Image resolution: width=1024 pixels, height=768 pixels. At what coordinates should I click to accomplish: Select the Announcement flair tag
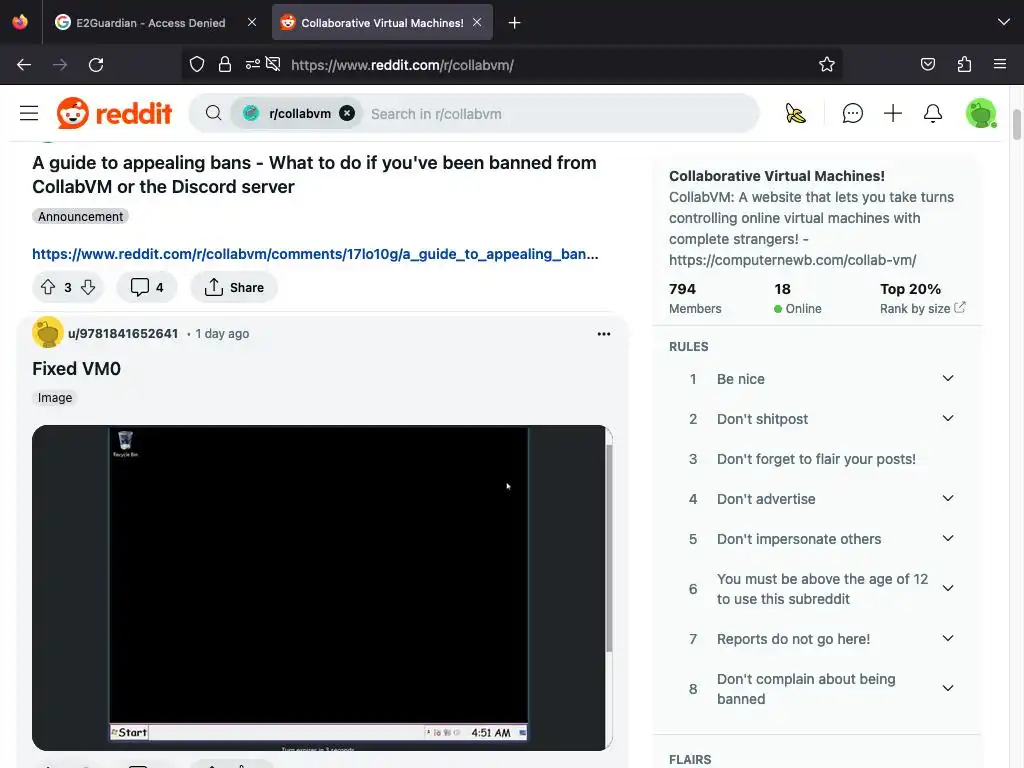[x=80, y=216]
